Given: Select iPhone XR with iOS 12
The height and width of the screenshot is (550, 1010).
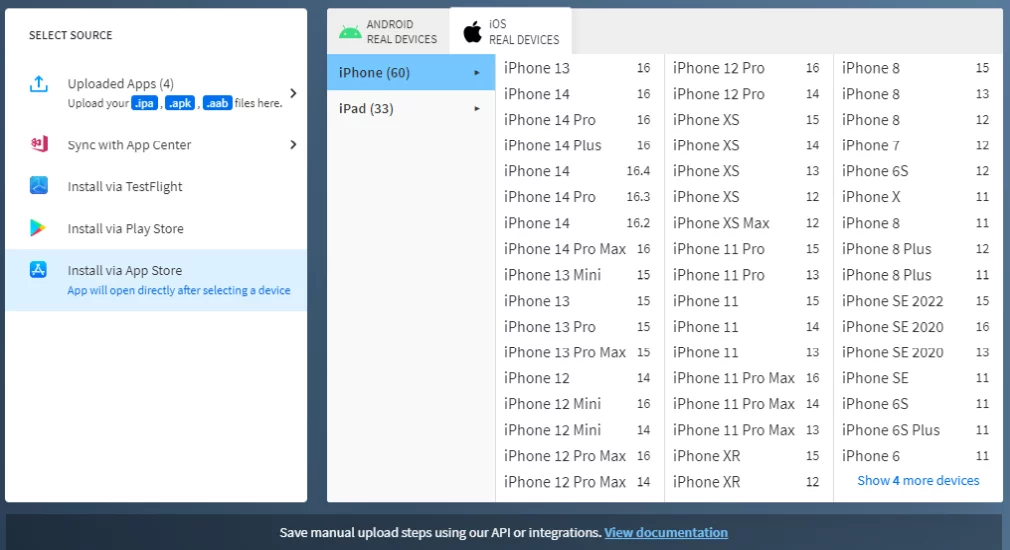Looking at the screenshot, I should coord(746,482).
